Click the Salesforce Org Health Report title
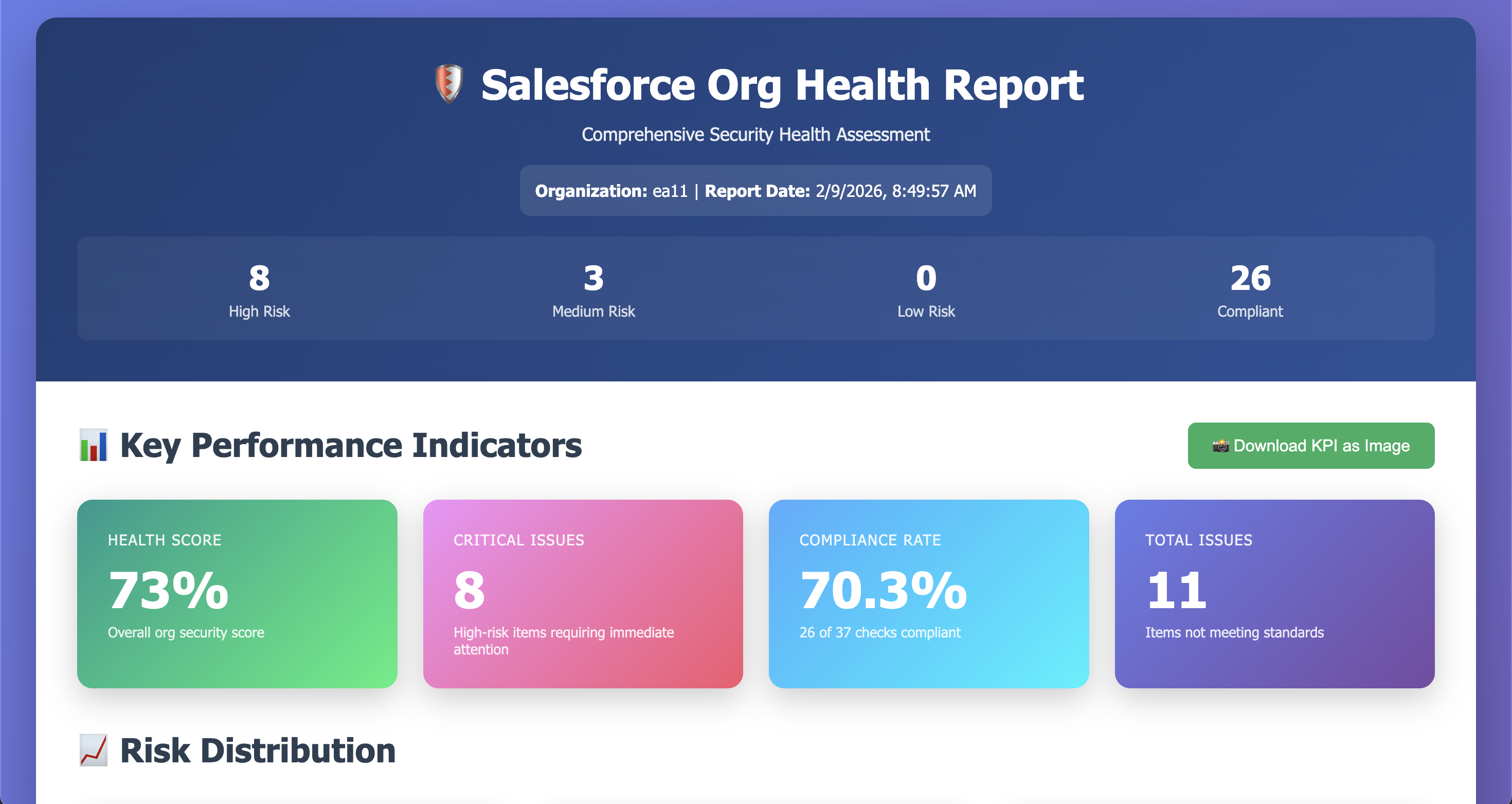This screenshot has width=1512, height=804. 782,86
